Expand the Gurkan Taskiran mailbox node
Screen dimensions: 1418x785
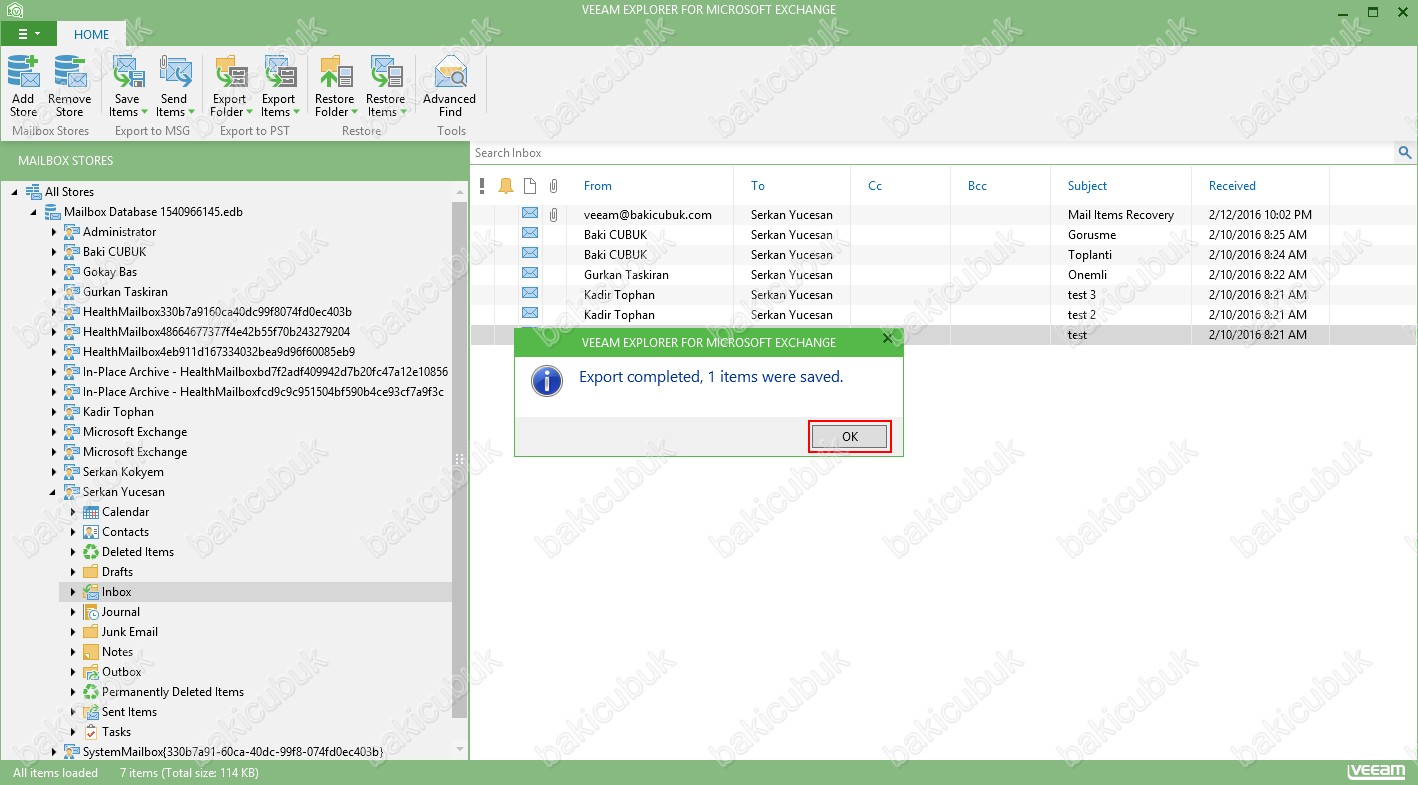tap(54, 292)
